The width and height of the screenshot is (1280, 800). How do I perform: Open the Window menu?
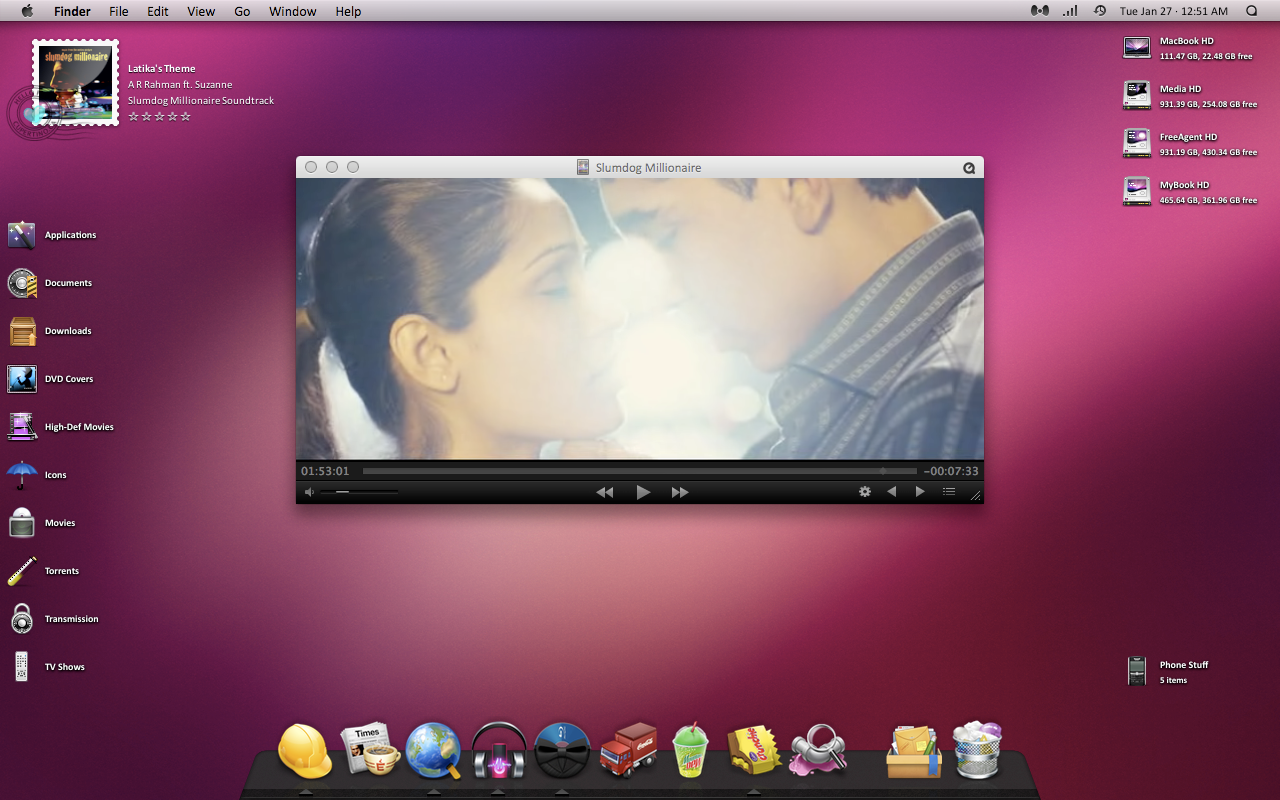293,11
